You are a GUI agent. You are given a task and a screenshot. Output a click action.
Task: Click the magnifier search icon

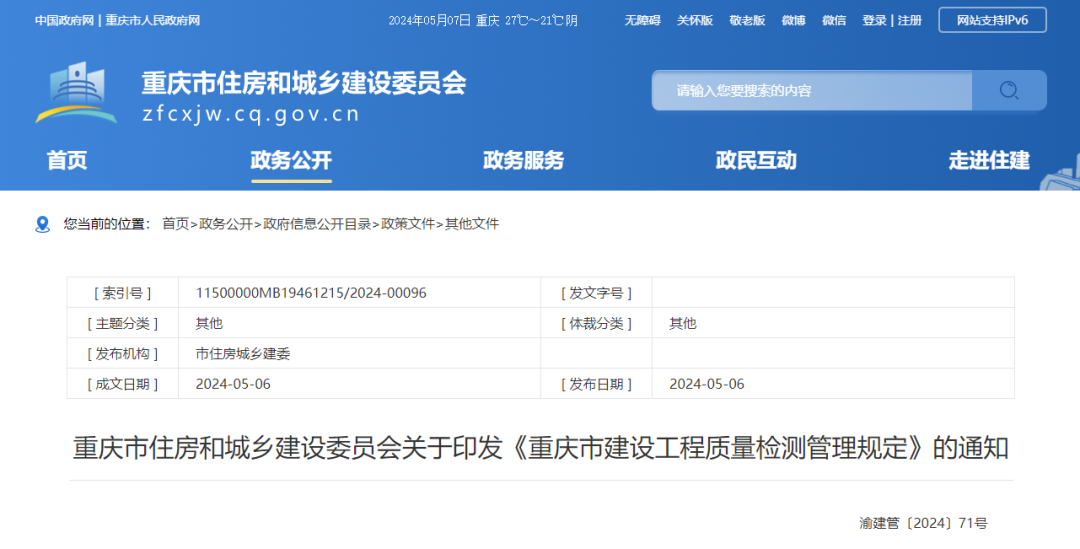tap(1009, 91)
